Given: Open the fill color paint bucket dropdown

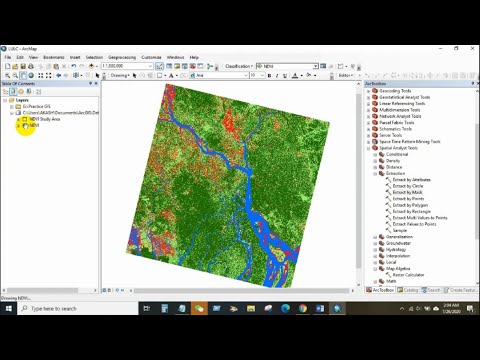Looking at the screenshot, I should (x=315, y=76).
